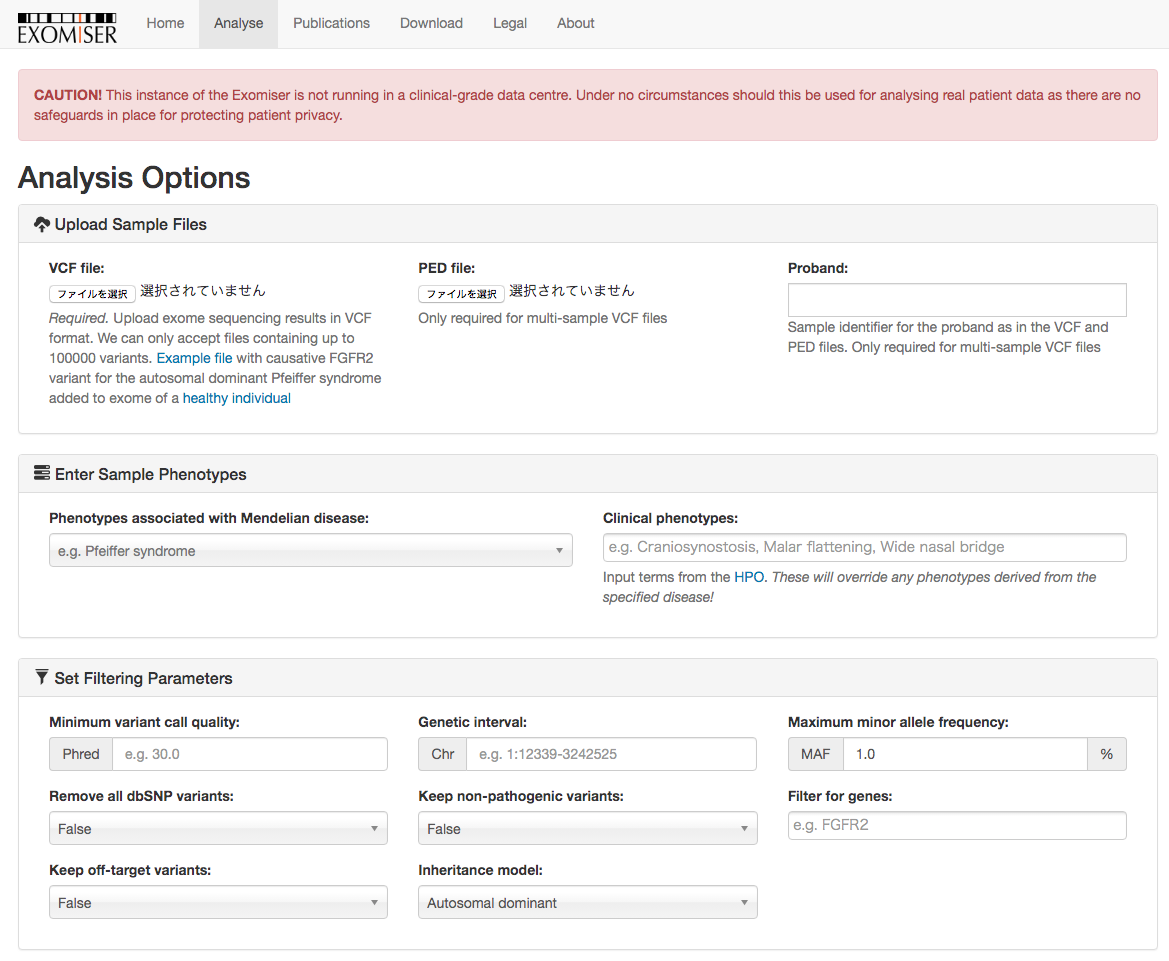
Task: Open the Example file link
Action: click(194, 358)
